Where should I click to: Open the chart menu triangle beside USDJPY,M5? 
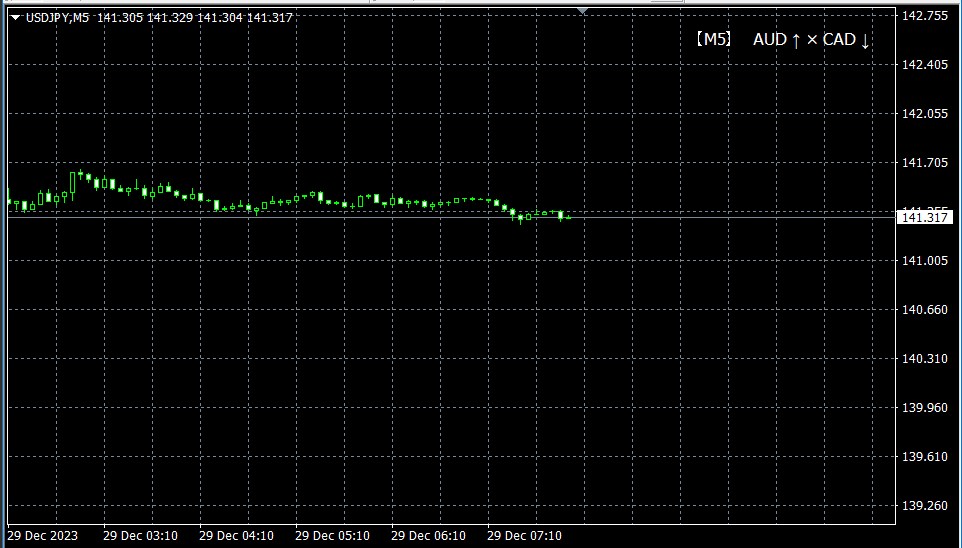(15, 18)
